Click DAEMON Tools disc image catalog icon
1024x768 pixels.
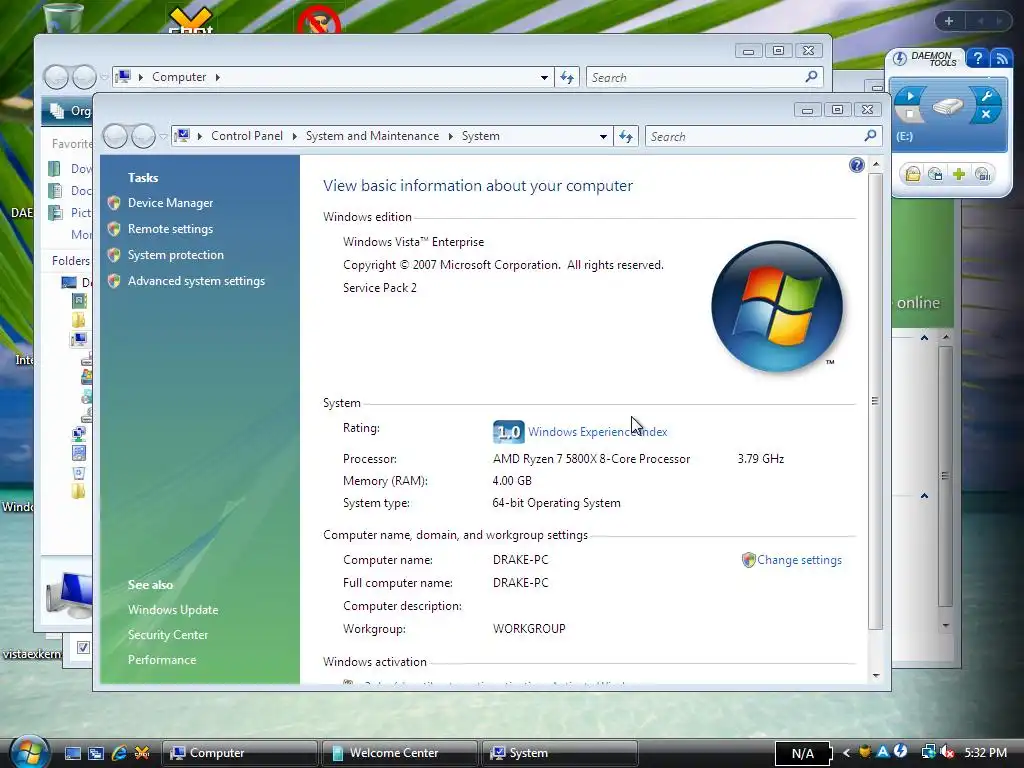pos(935,174)
